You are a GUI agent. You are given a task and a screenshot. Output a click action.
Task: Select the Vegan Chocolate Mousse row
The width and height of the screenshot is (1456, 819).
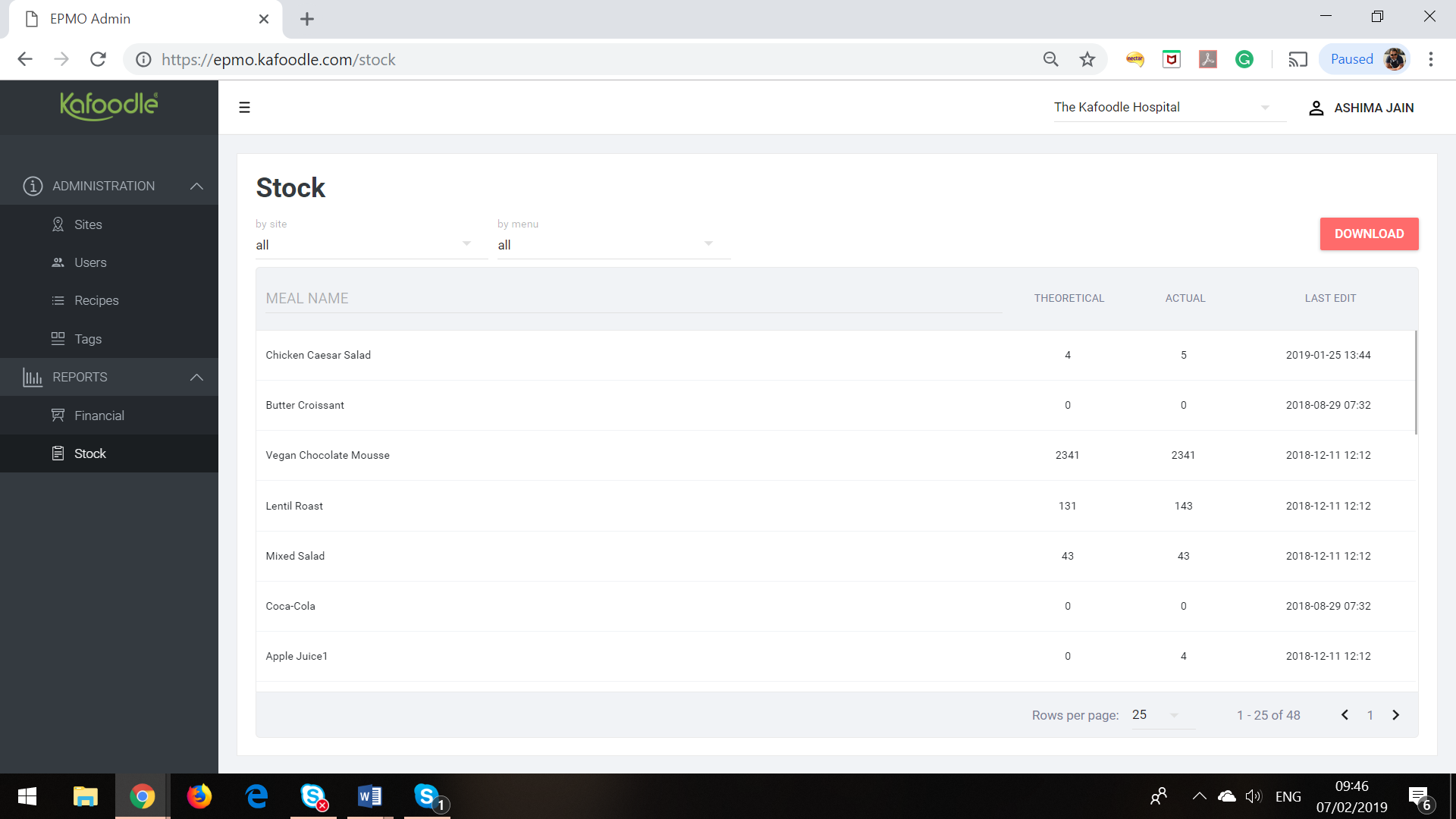[x=836, y=455]
